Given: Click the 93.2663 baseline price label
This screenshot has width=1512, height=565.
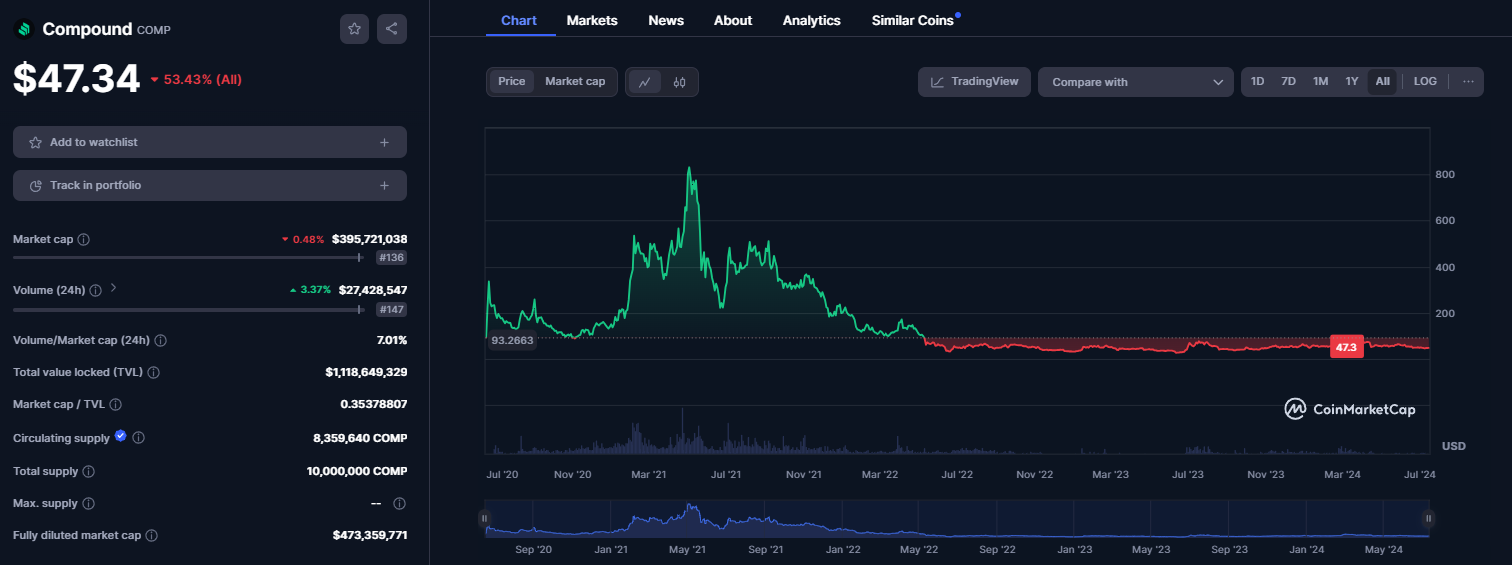Looking at the screenshot, I should [512, 340].
